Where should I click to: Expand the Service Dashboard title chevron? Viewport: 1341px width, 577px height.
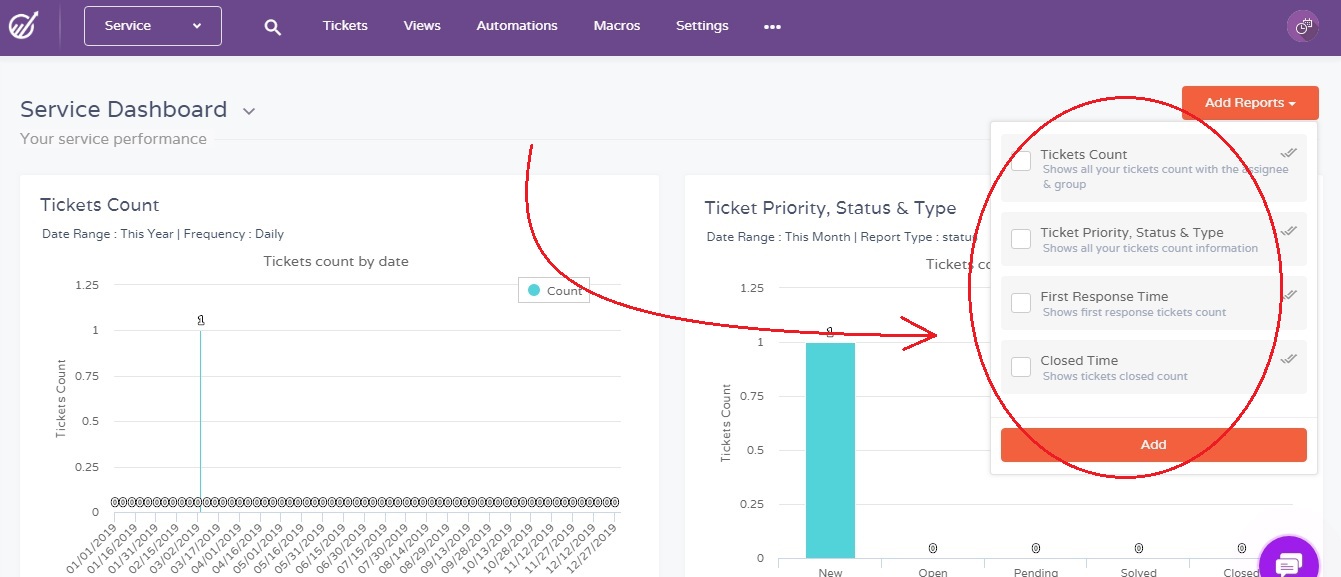click(249, 111)
